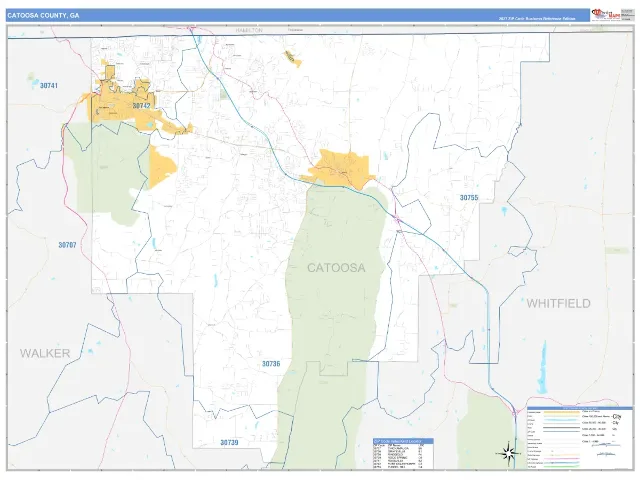Click the CATOOSA COUNTY, GA title text
Screen dimensions: 640x480
[x=43, y=16]
